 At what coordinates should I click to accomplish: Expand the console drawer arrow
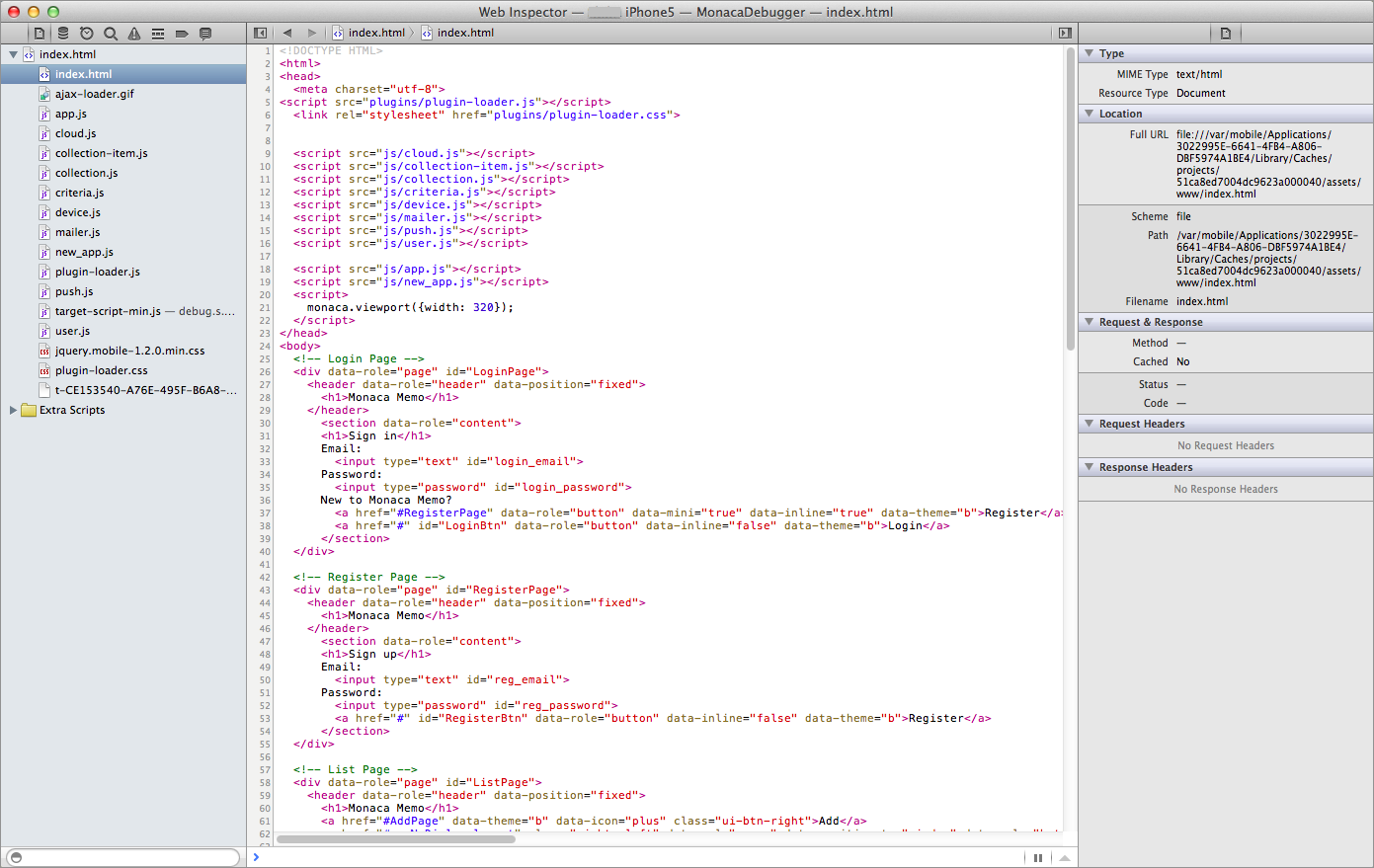pyautogui.click(x=1064, y=858)
